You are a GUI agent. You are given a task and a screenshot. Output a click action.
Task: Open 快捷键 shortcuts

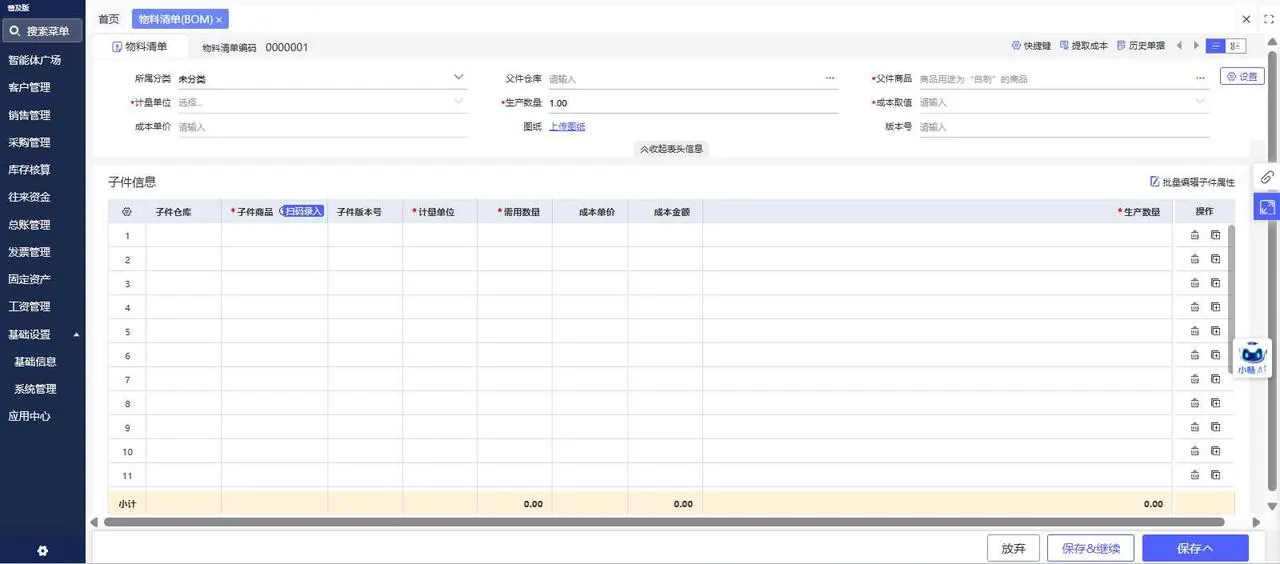click(1031, 46)
